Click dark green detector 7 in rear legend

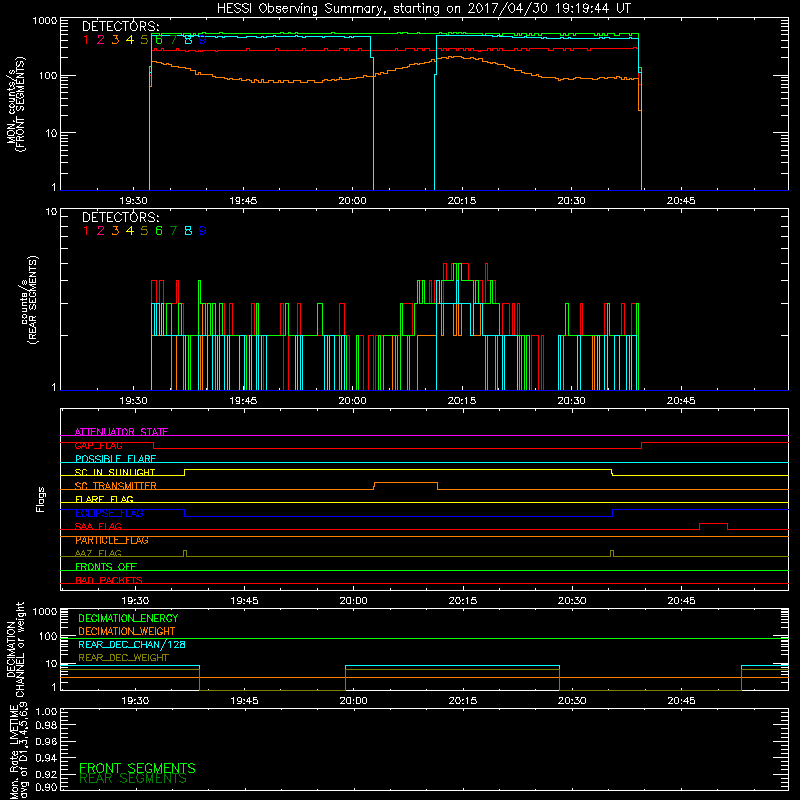click(173, 231)
